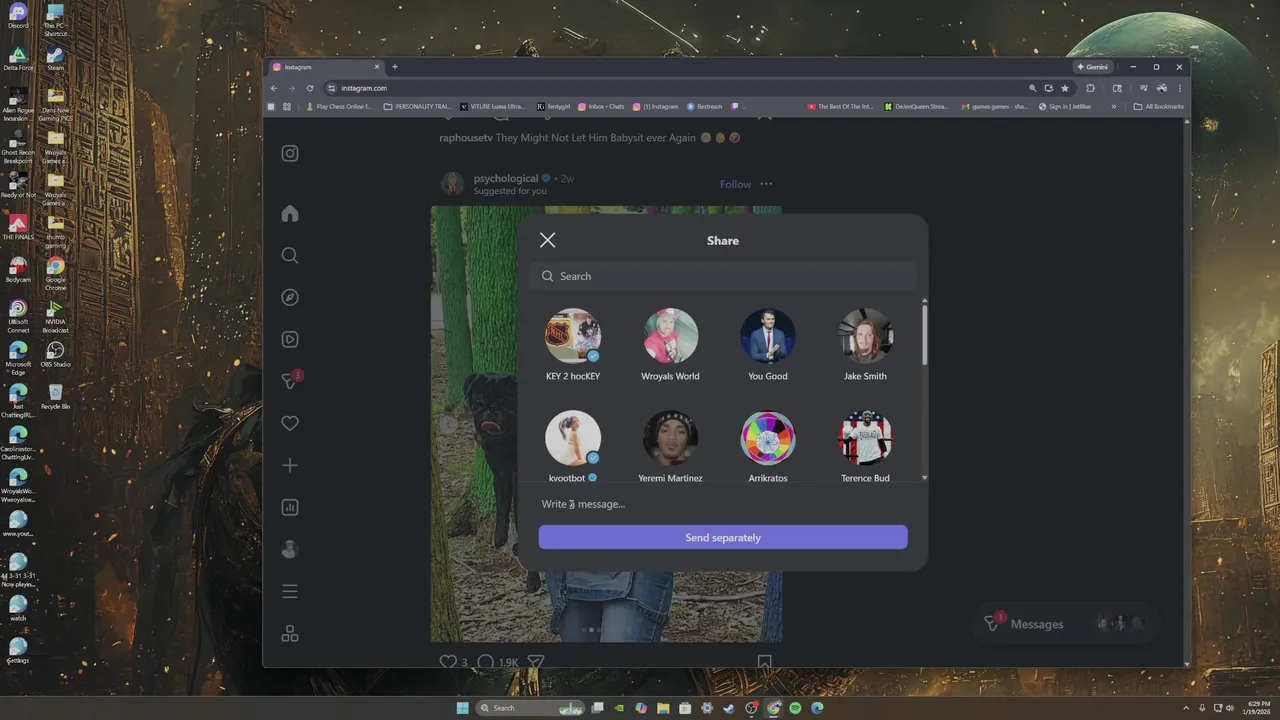Like the post with heart icon
This screenshot has width=1280, height=720.
pos(448,661)
